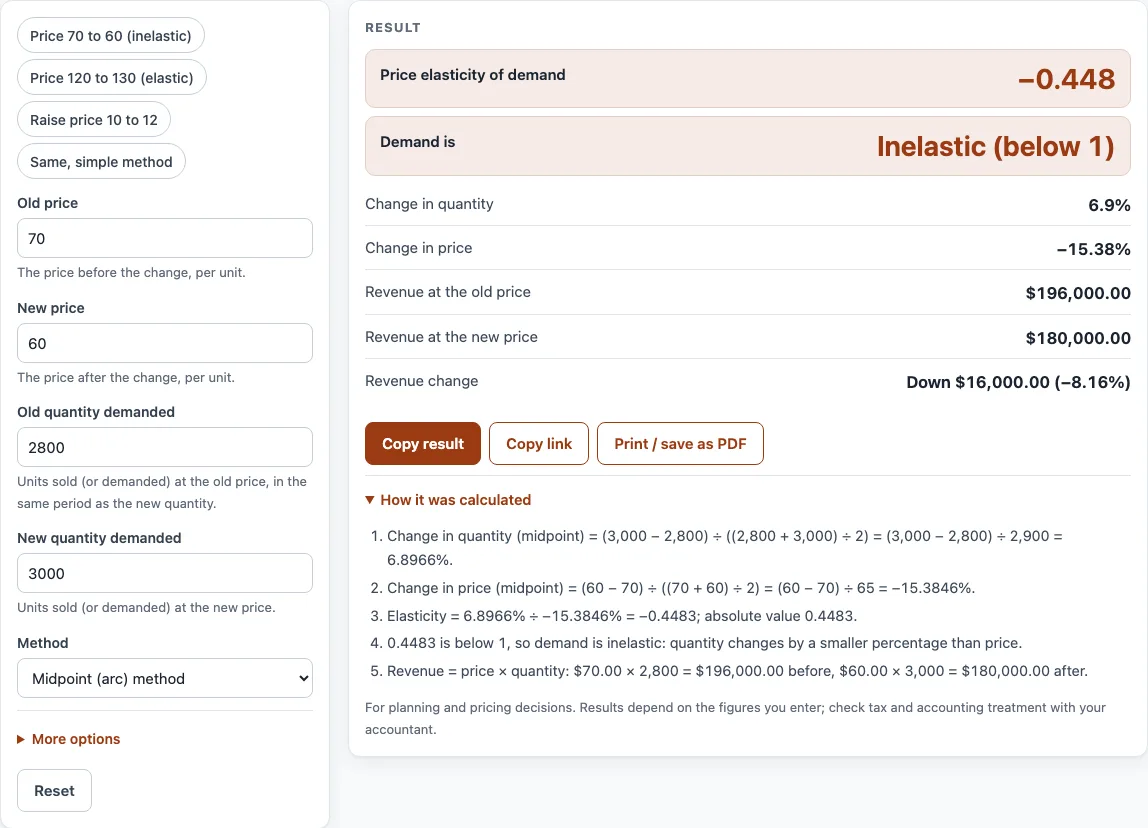This screenshot has width=1148, height=828.
Task: Select the 'Raise price 10 to 12' example
Action: pos(94,119)
